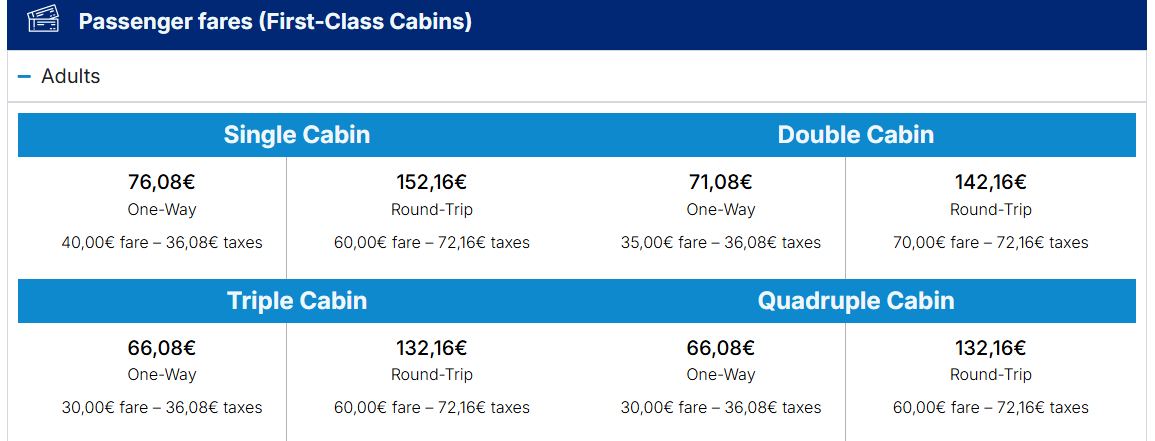
Task: Select the Double Cabin heading
Action: click(856, 135)
